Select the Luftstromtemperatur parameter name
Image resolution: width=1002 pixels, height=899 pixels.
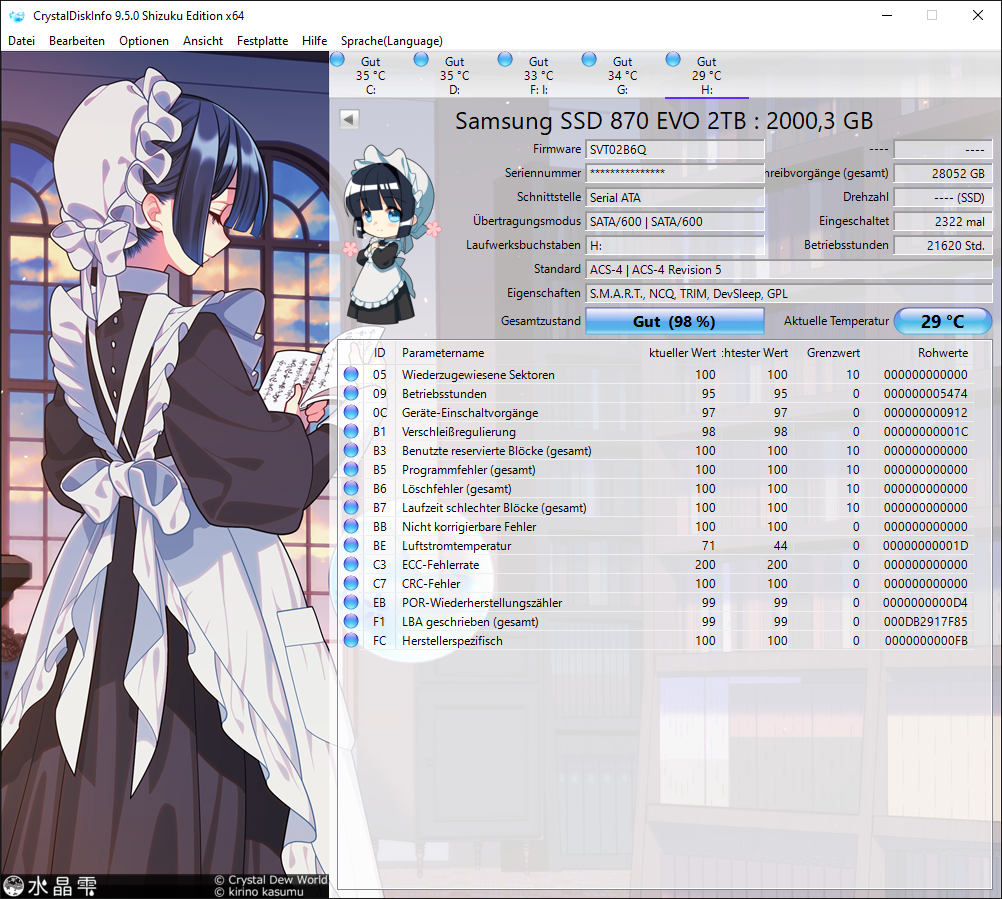click(456, 546)
